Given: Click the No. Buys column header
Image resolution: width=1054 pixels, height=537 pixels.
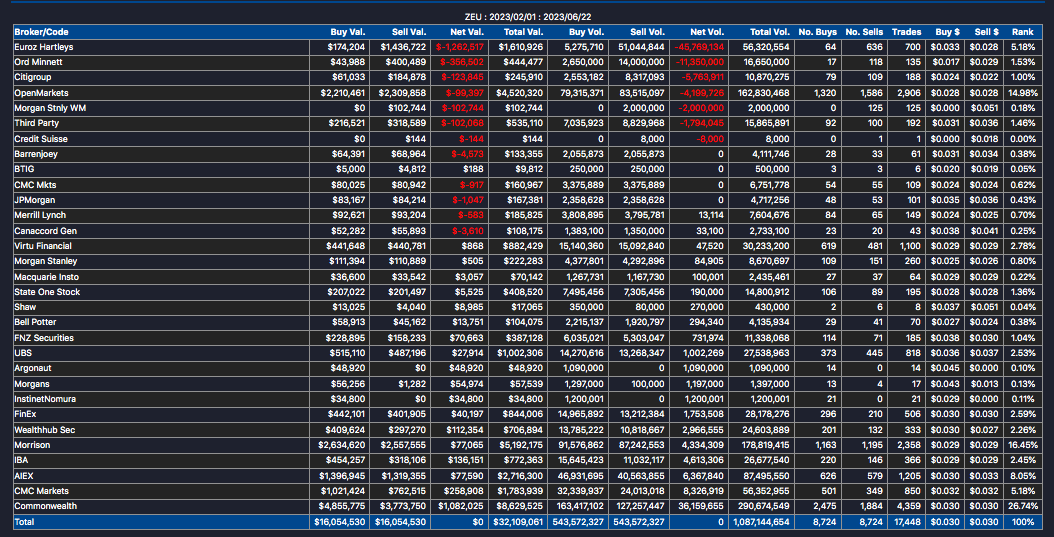Looking at the screenshot, I should 815,32.
